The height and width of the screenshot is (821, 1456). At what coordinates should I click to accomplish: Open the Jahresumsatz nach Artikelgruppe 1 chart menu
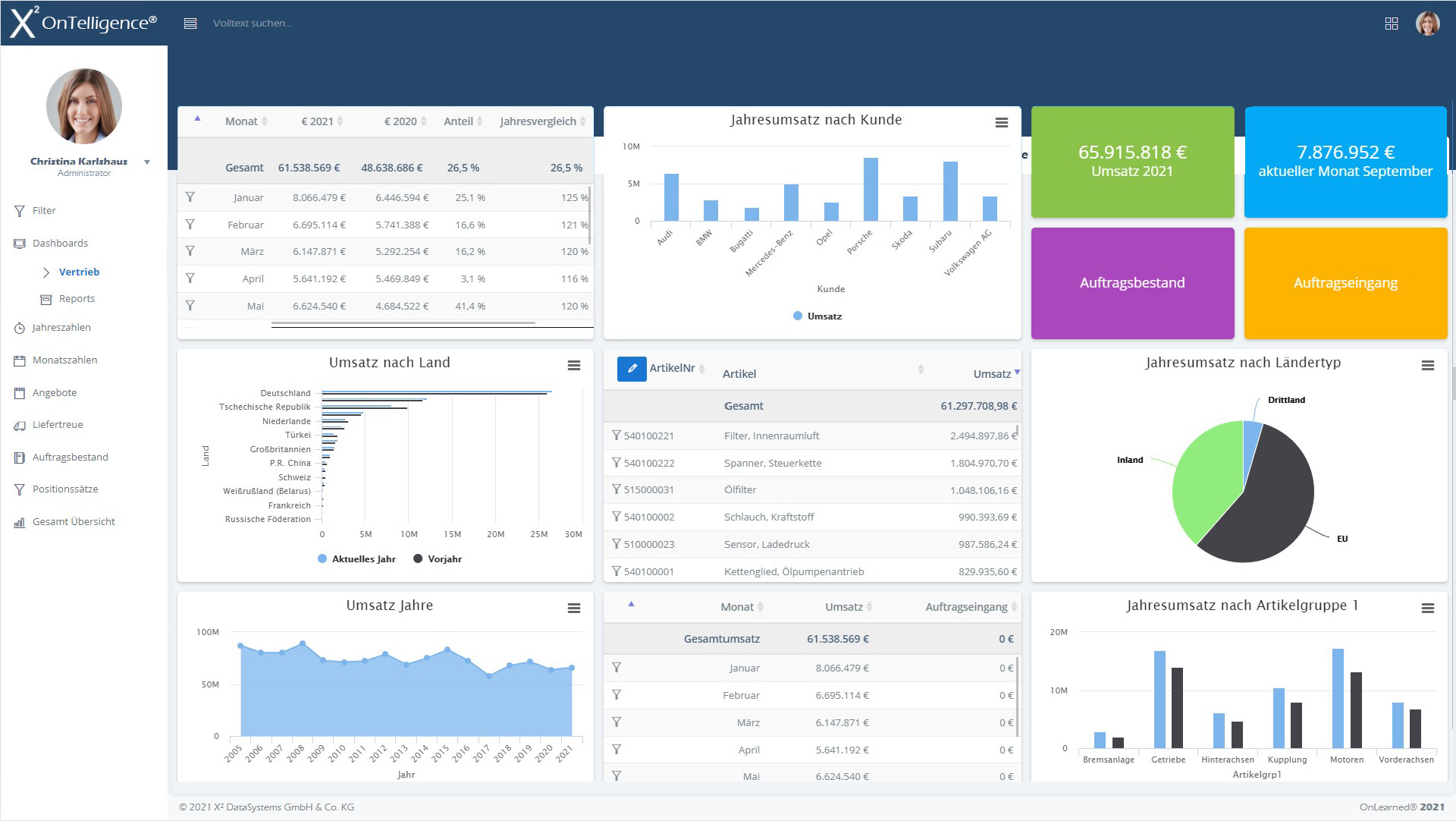point(1427,609)
